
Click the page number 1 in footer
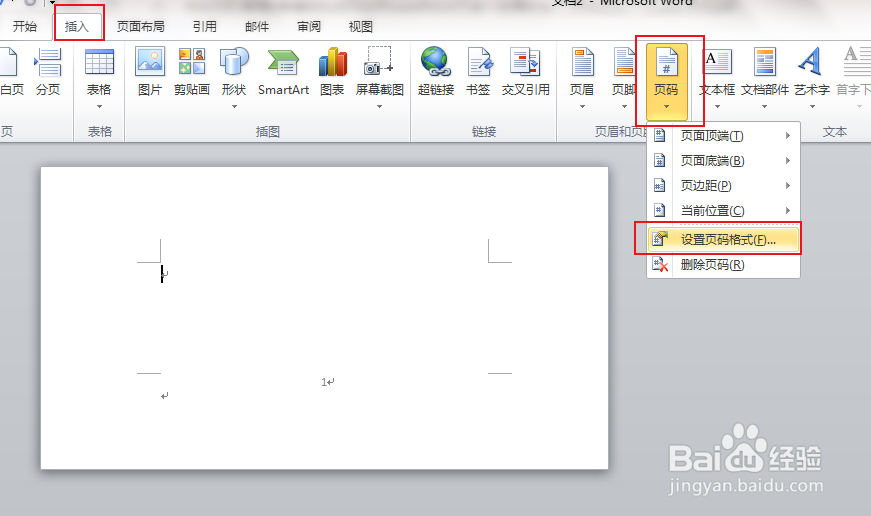click(324, 382)
